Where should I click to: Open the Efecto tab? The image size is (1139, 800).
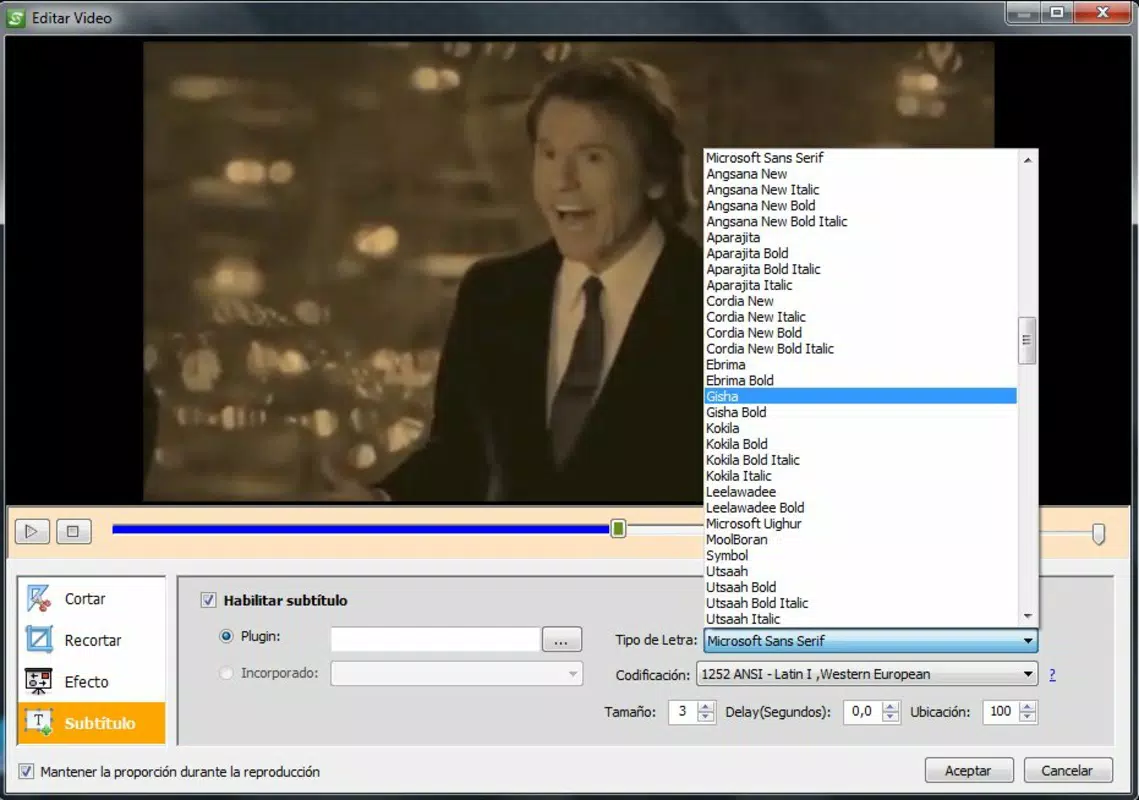coord(92,682)
